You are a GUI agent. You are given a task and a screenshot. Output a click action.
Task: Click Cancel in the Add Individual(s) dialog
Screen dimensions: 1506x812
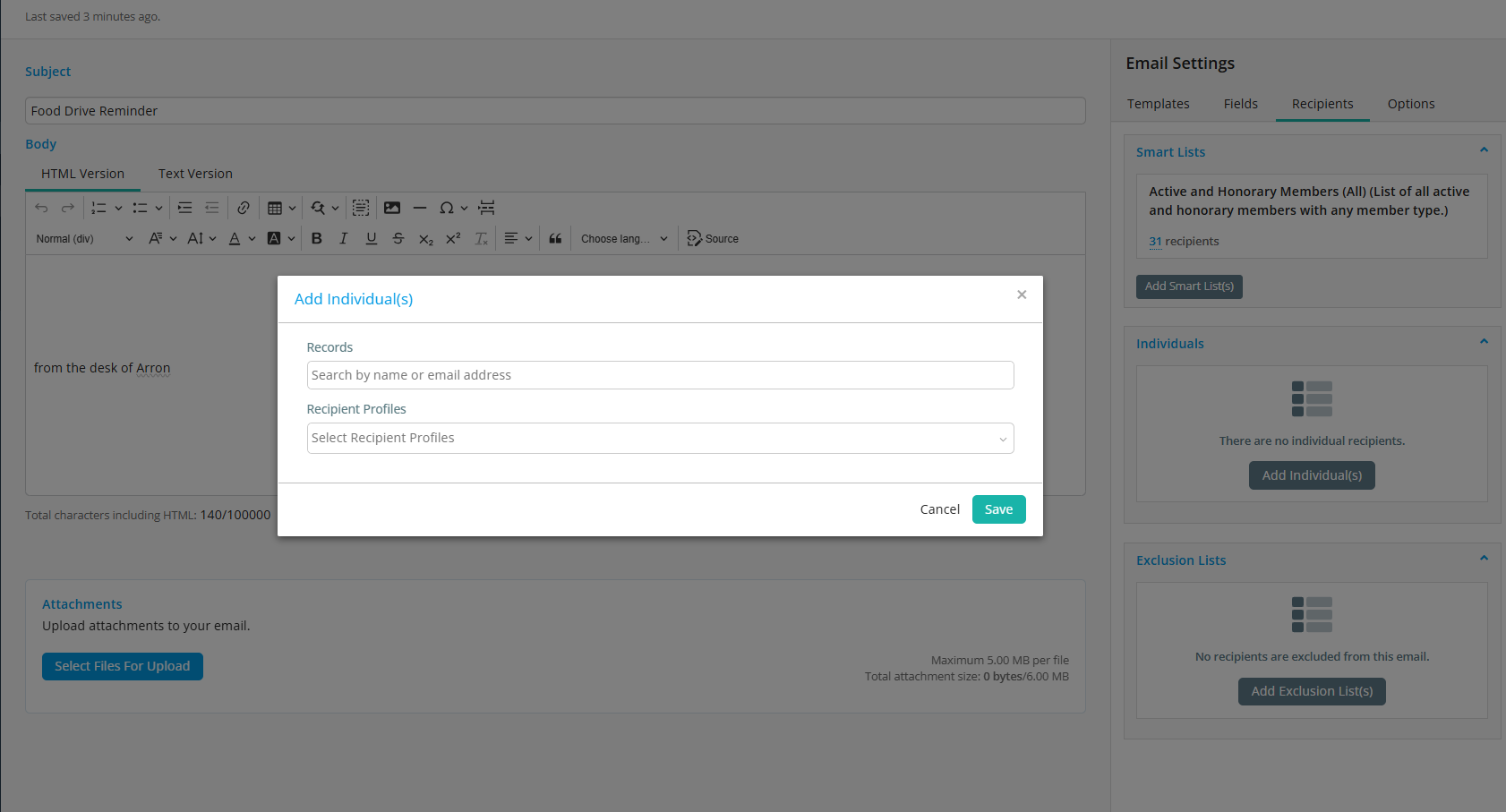point(939,509)
